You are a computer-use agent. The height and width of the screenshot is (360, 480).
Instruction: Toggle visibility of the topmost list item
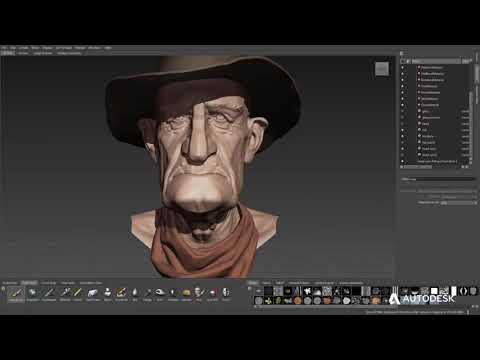point(402,67)
